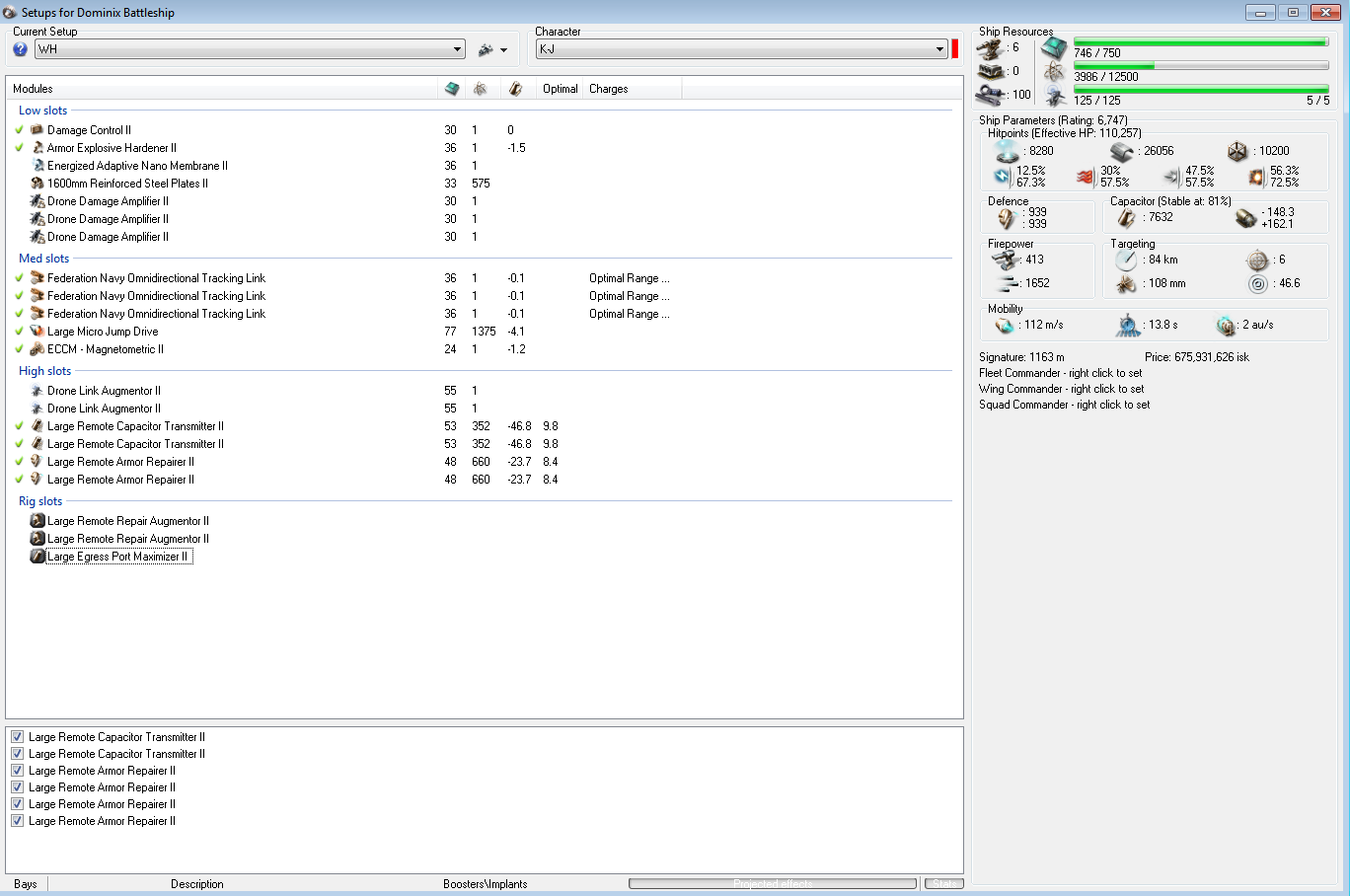The width and height of the screenshot is (1350, 896).
Task: Click the Large Micro Jump Drive module icon
Action: pyautogui.click(x=37, y=332)
